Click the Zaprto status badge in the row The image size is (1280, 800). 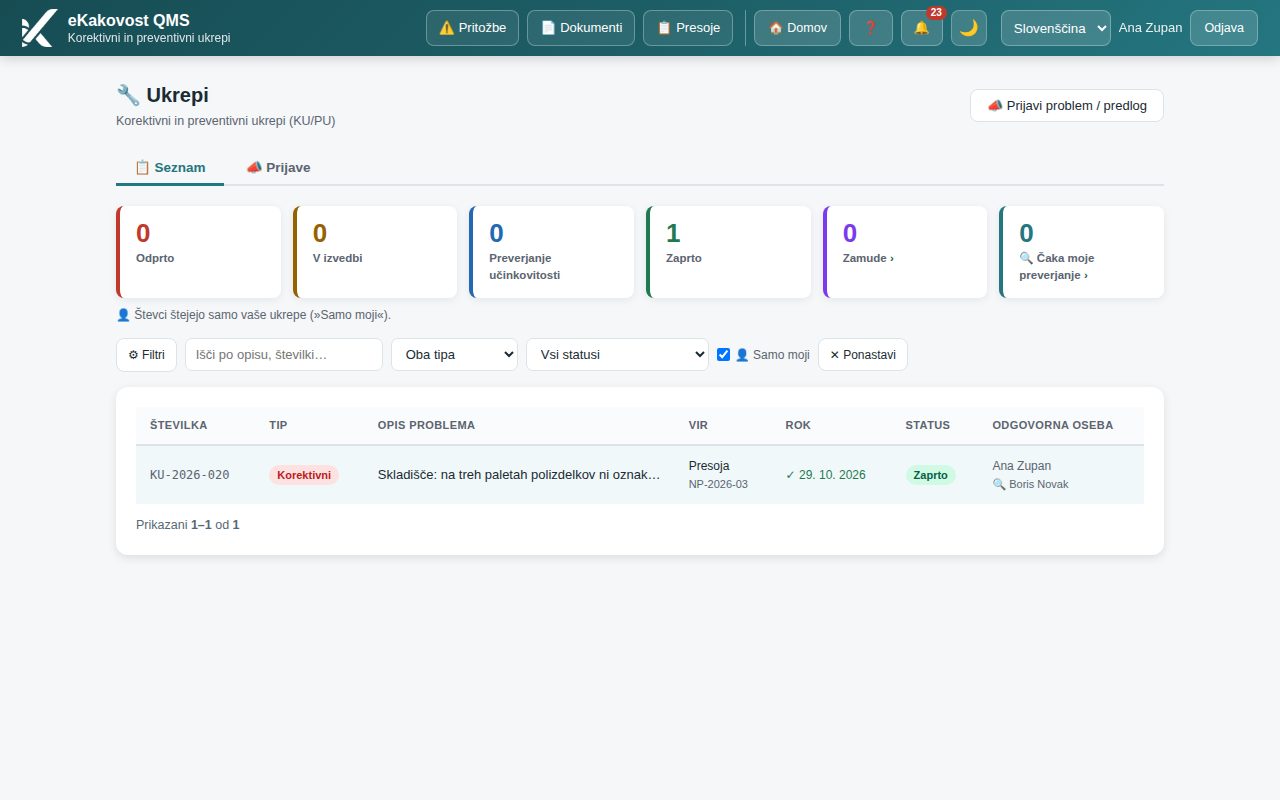pos(931,475)
